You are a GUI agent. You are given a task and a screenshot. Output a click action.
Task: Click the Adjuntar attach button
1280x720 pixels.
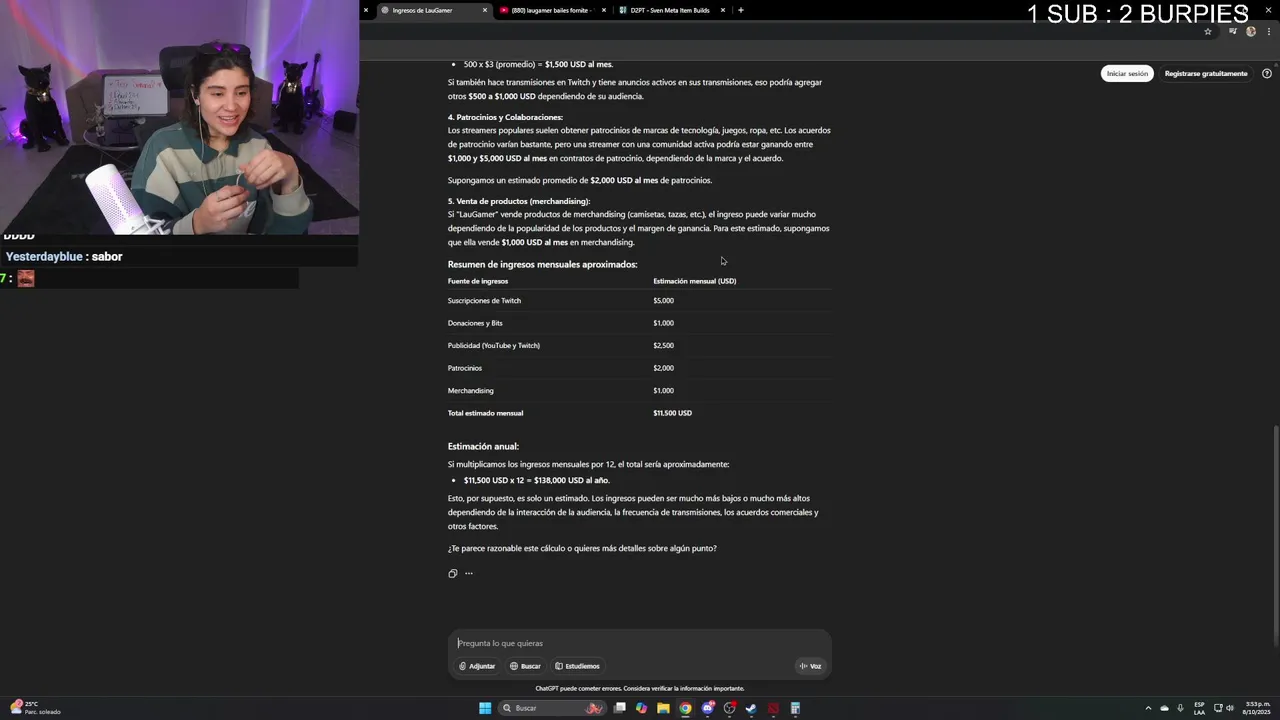[477, 666]
